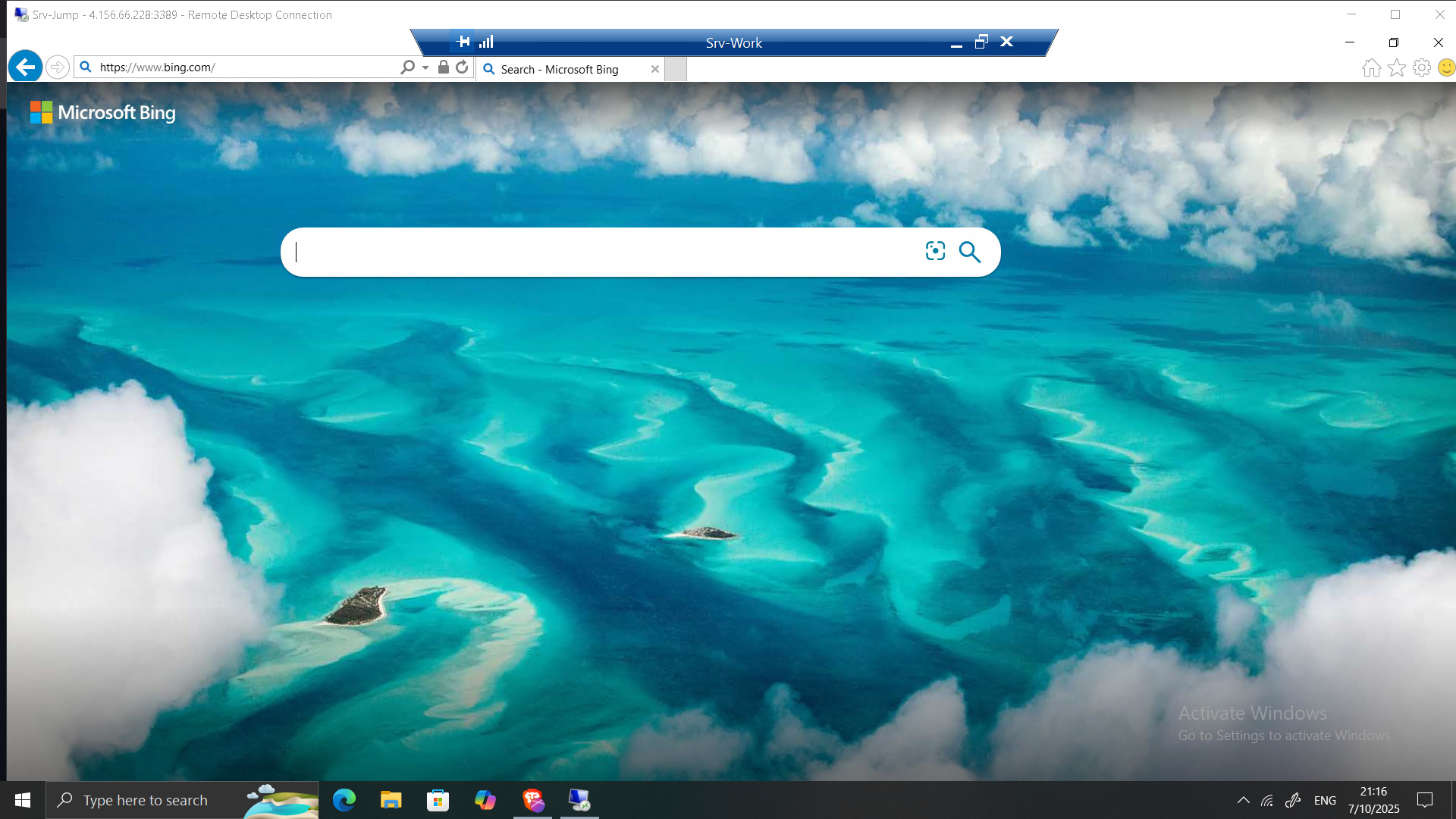
Task: Open Microsoft Edge from the taskbar
Action: 344,800
